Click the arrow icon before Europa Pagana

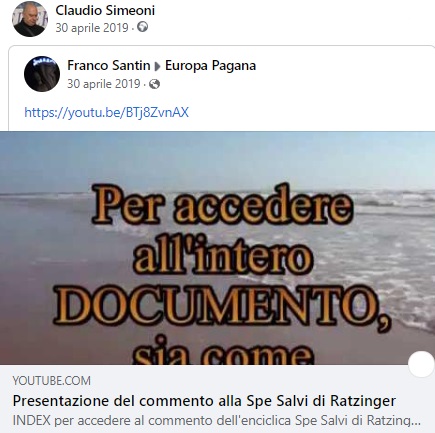click(157, 66)
